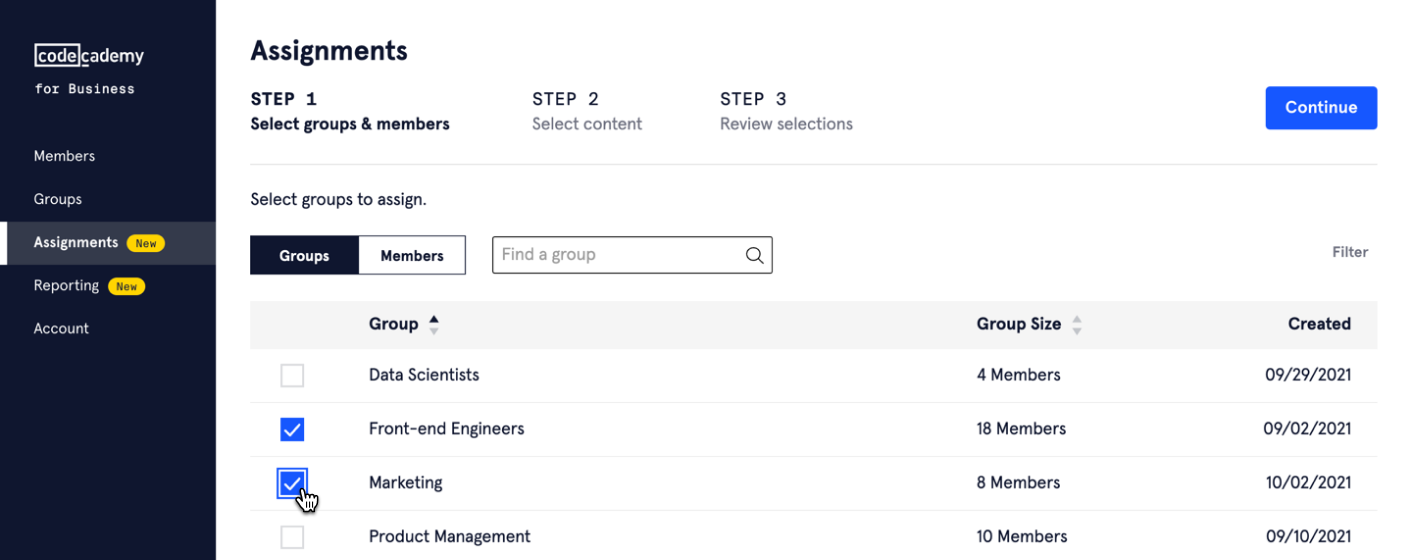This screenshot has width=1412, height=560.
Task: Tick the Data Scientists checkbox
Action: (x=292, y=376)
